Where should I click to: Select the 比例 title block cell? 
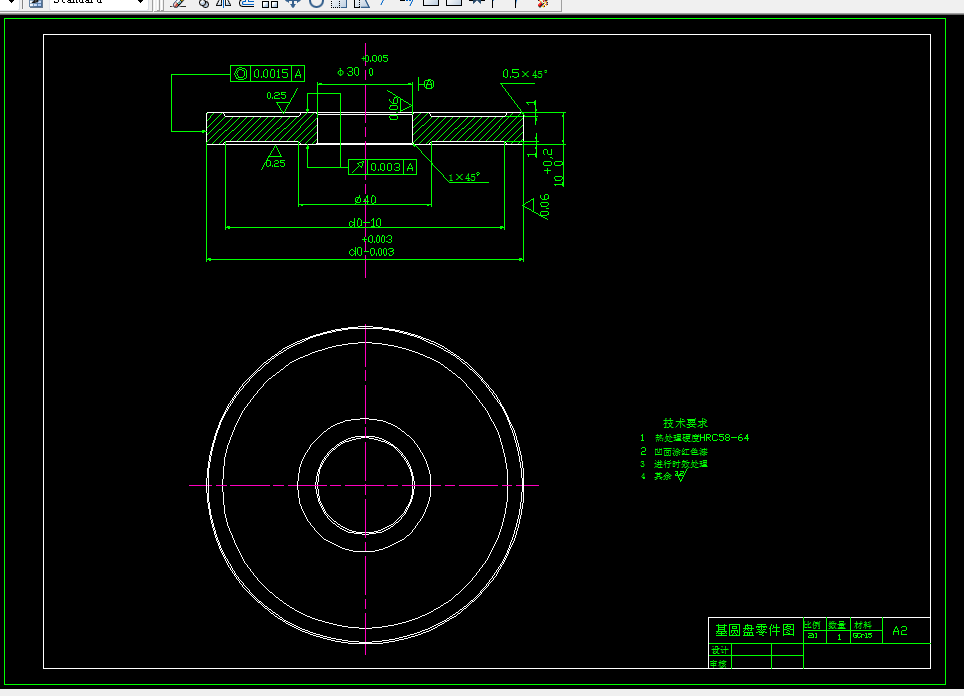[813, 625]
